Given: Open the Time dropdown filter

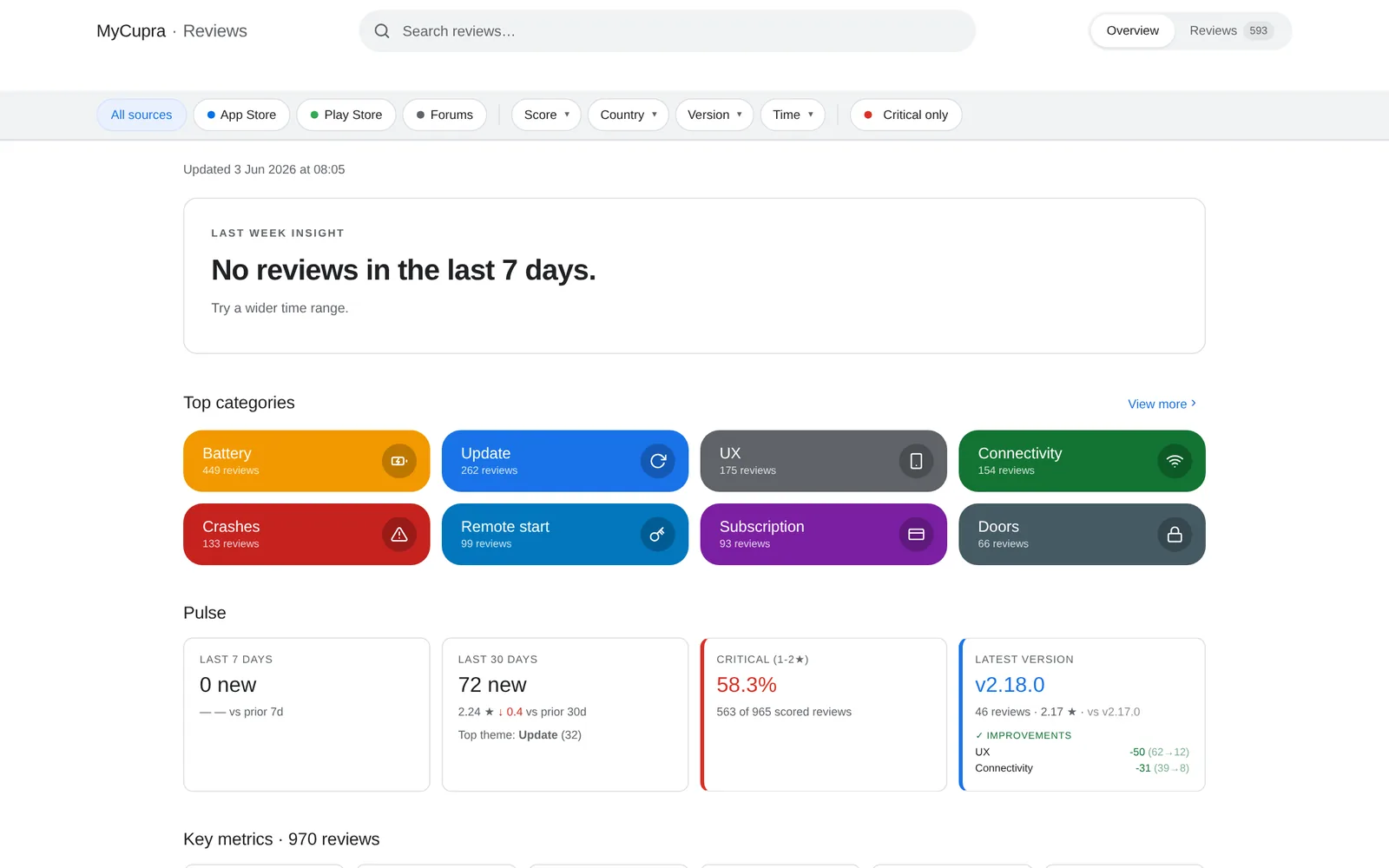Looking at the screenshot, I should (793, 115).
